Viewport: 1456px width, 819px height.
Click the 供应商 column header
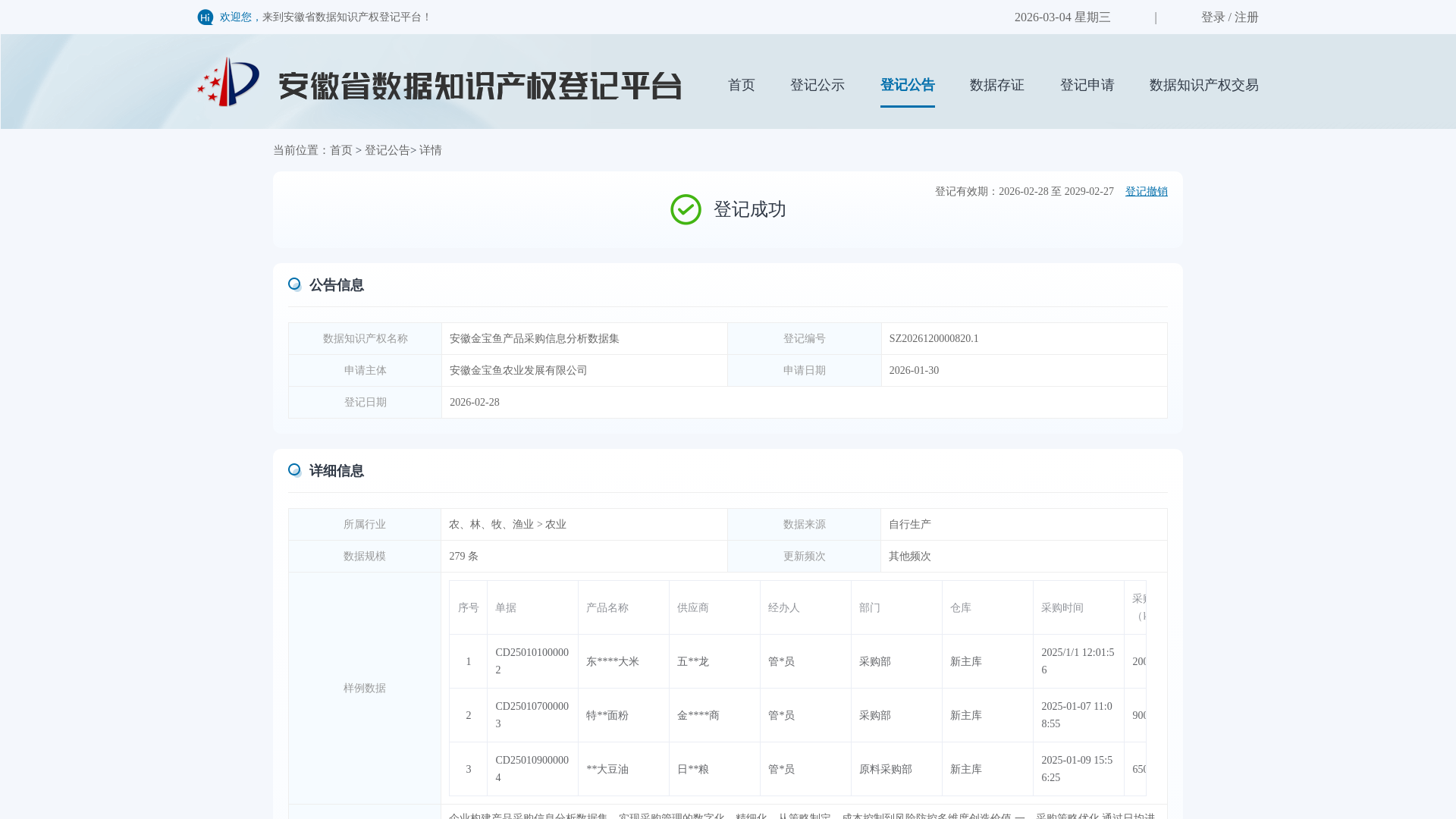point(693,608)
